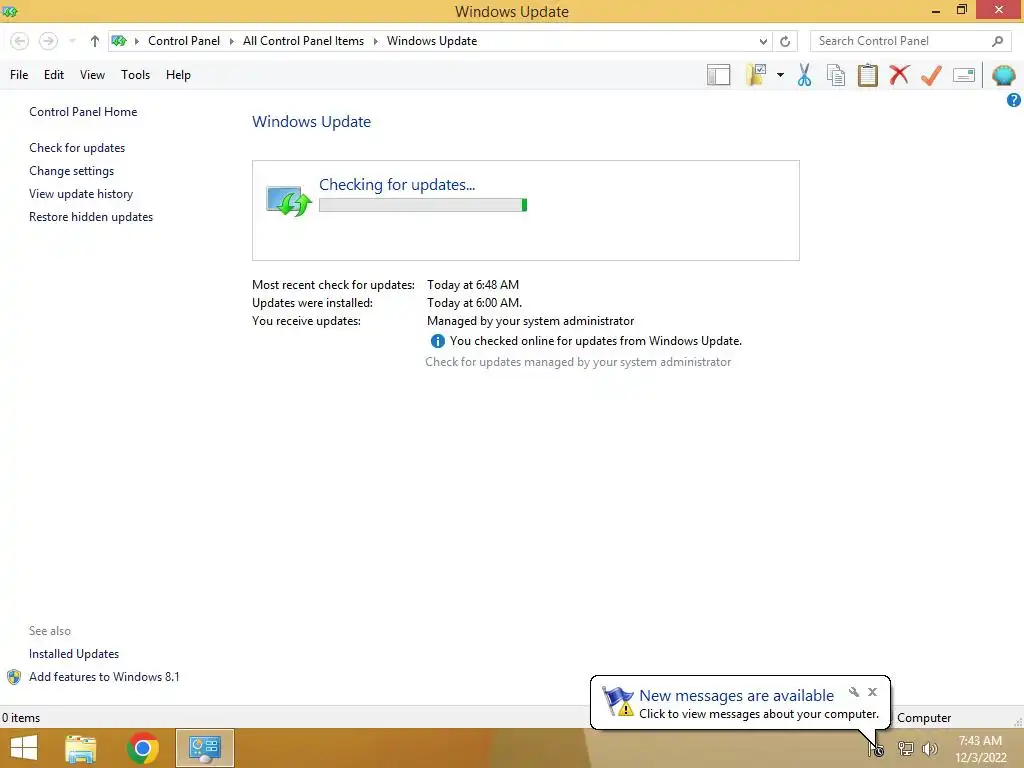Click the Forward navigation arrow

click(48, 41)
